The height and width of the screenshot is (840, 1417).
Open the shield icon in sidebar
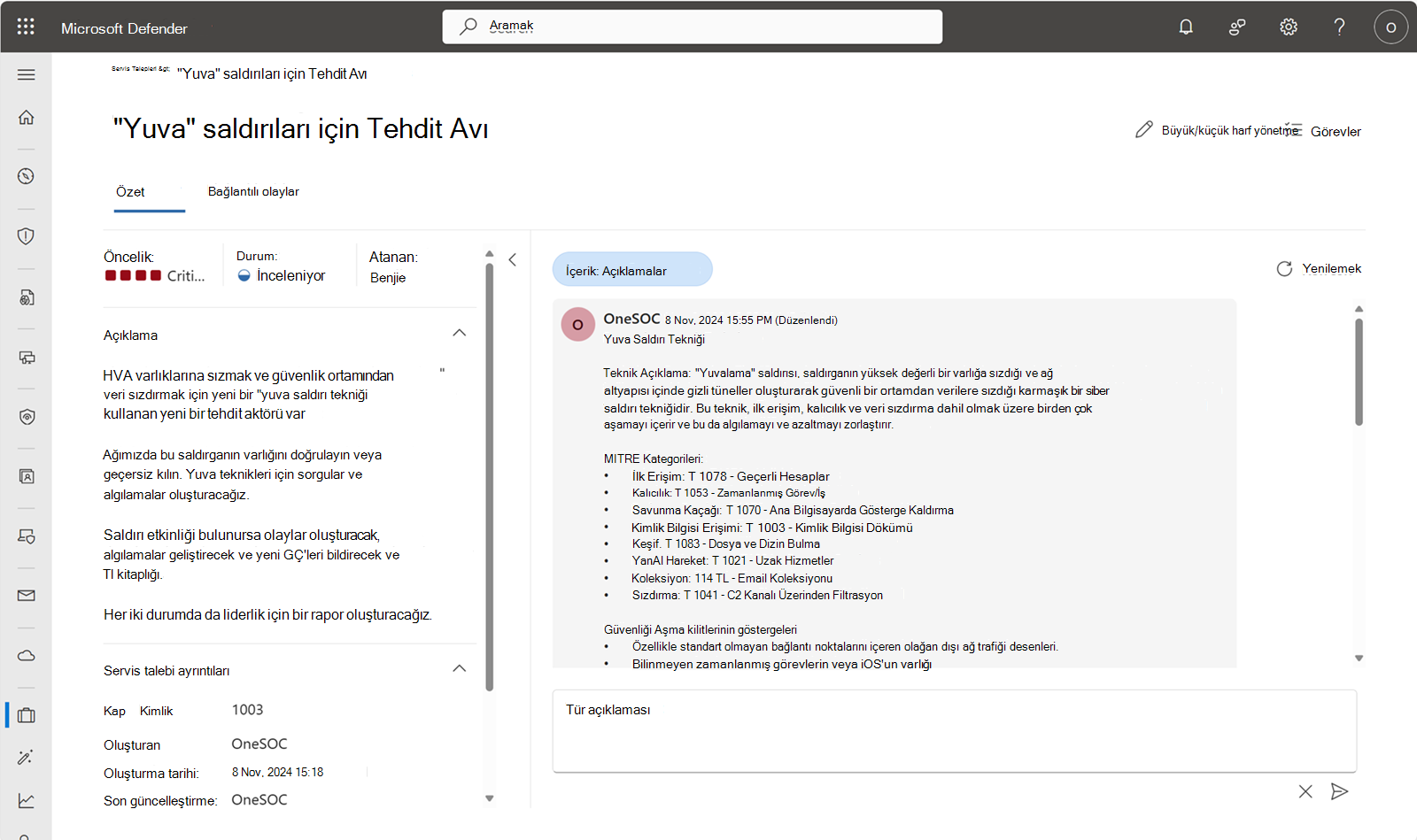pos(27,235)
